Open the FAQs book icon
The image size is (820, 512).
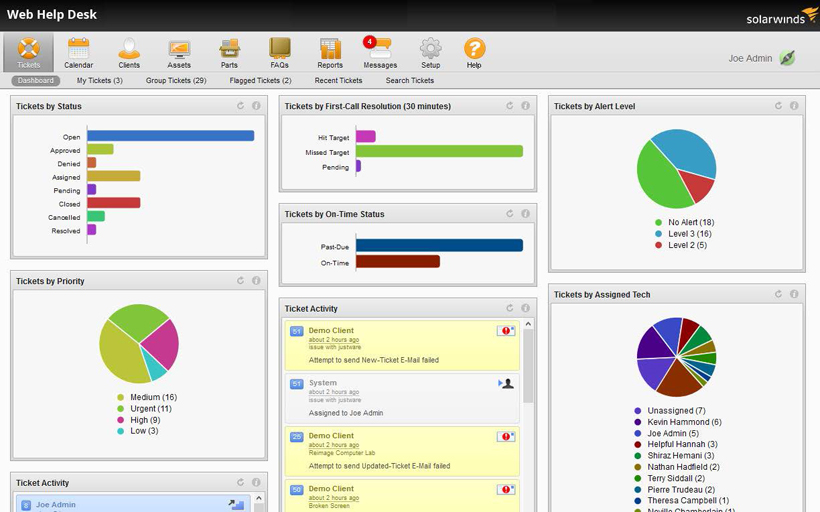coord(279,49)
